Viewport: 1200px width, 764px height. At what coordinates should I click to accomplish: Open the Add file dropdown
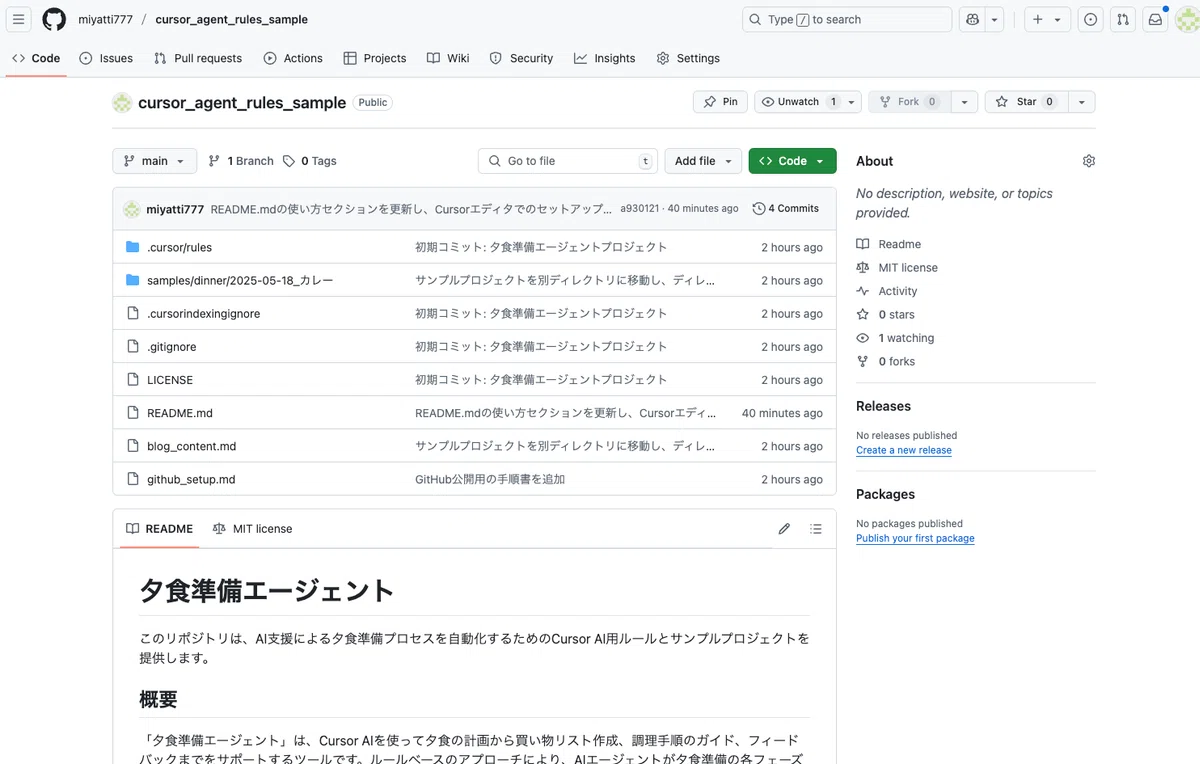tap(703, 161)
